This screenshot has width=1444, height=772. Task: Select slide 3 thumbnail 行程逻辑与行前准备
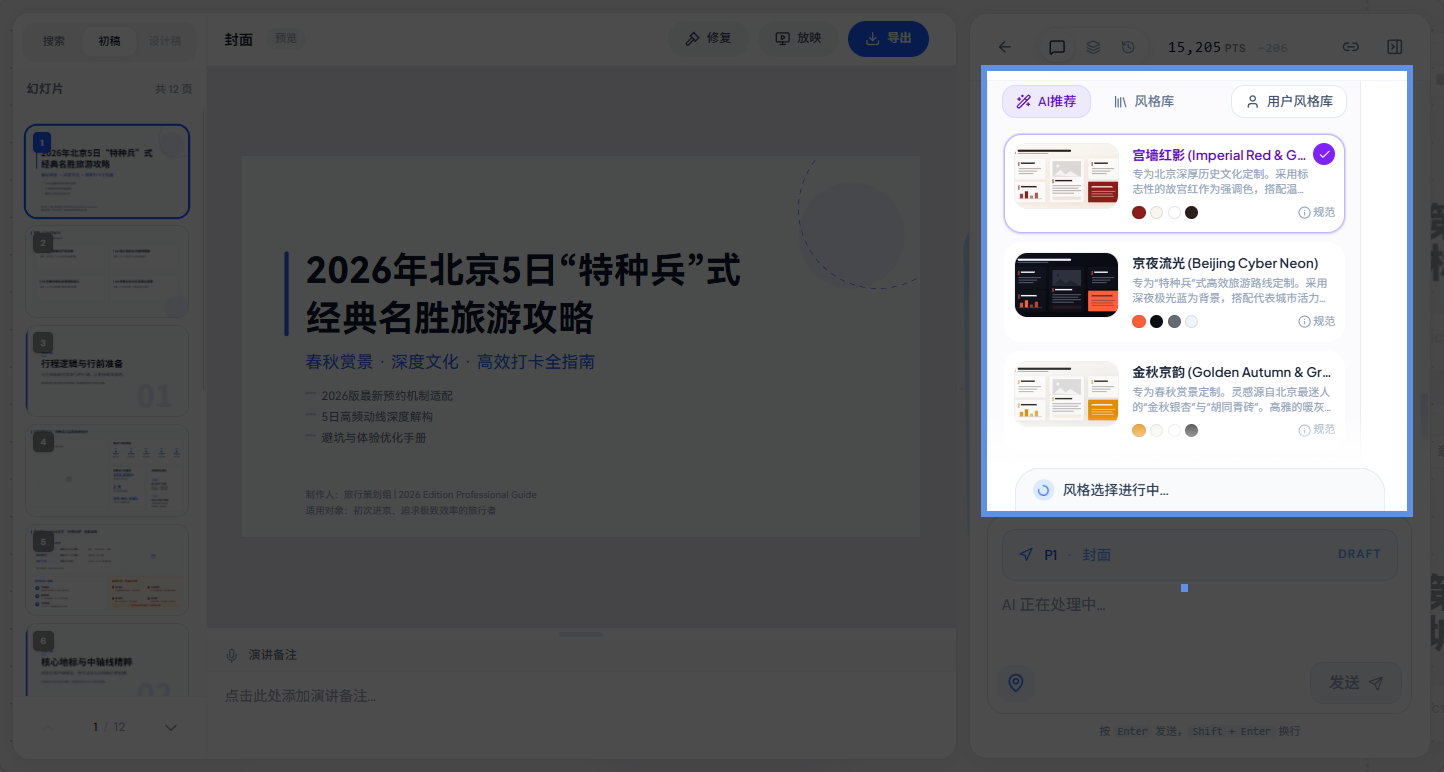click(x=107, y=370)
